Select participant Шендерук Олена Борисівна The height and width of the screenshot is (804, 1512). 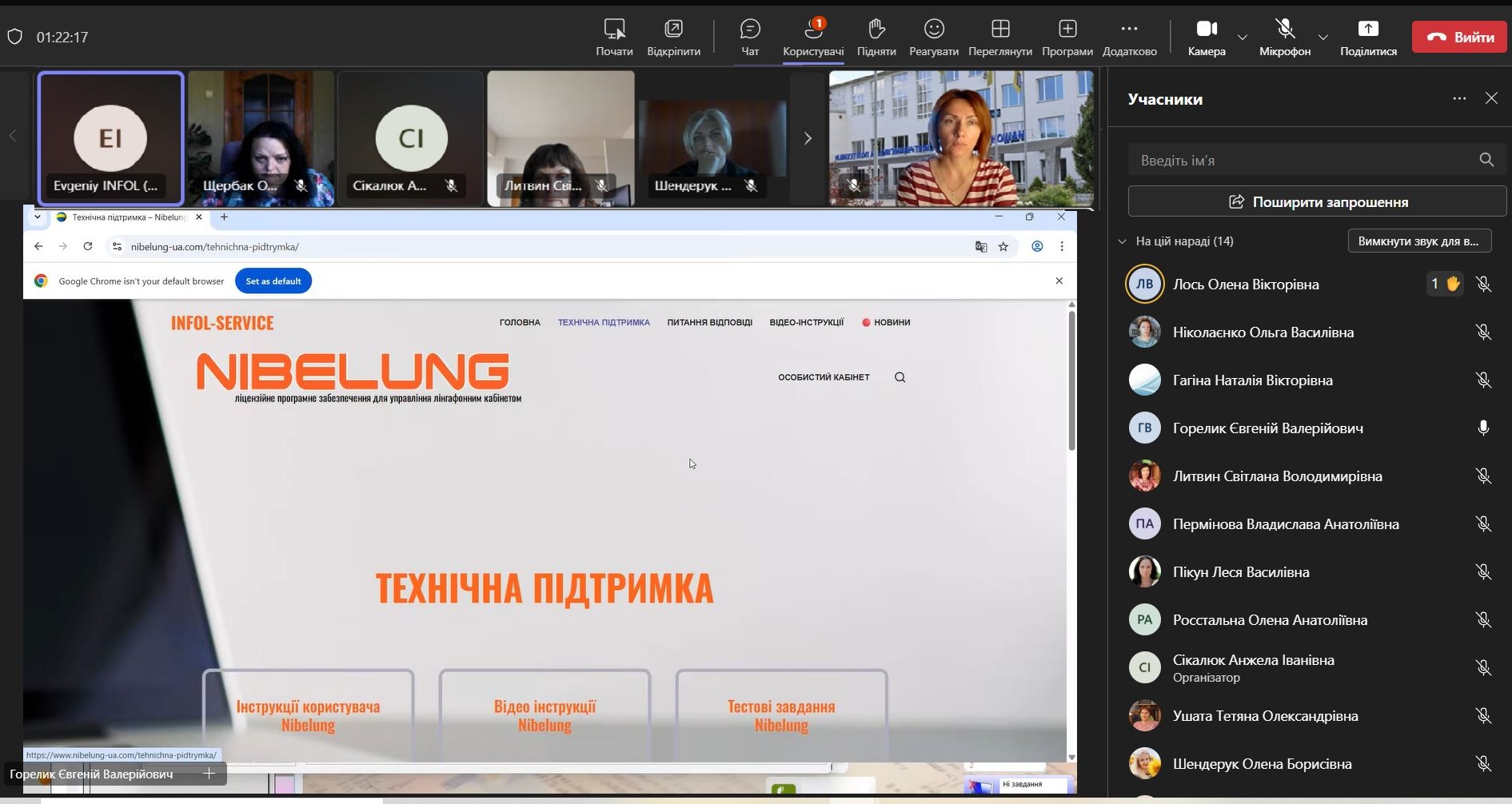click(x=1310, y=763)
